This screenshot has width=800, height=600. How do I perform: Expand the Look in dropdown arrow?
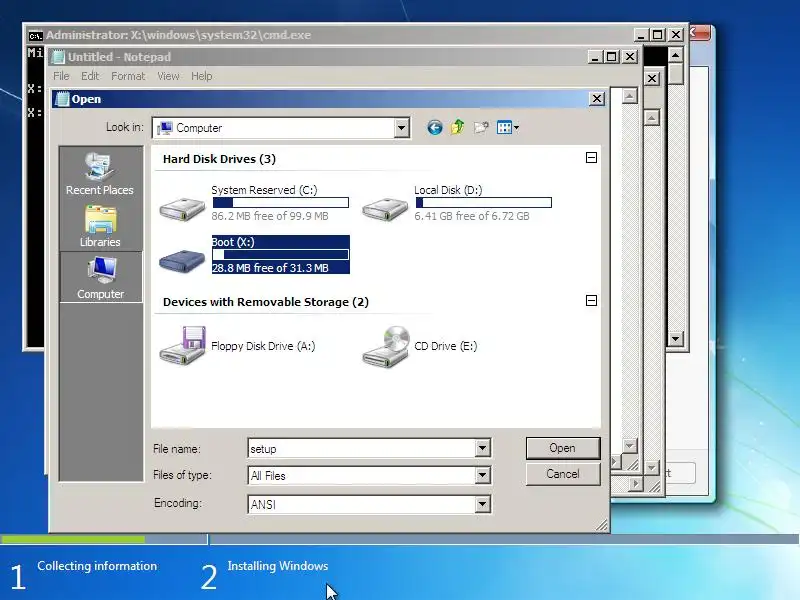click(402, 128)
